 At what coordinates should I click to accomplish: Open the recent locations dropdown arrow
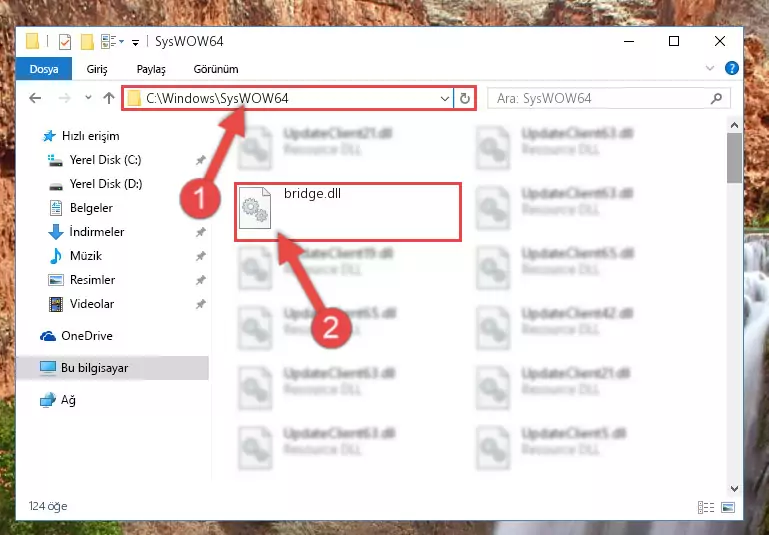tap(88, 98)
